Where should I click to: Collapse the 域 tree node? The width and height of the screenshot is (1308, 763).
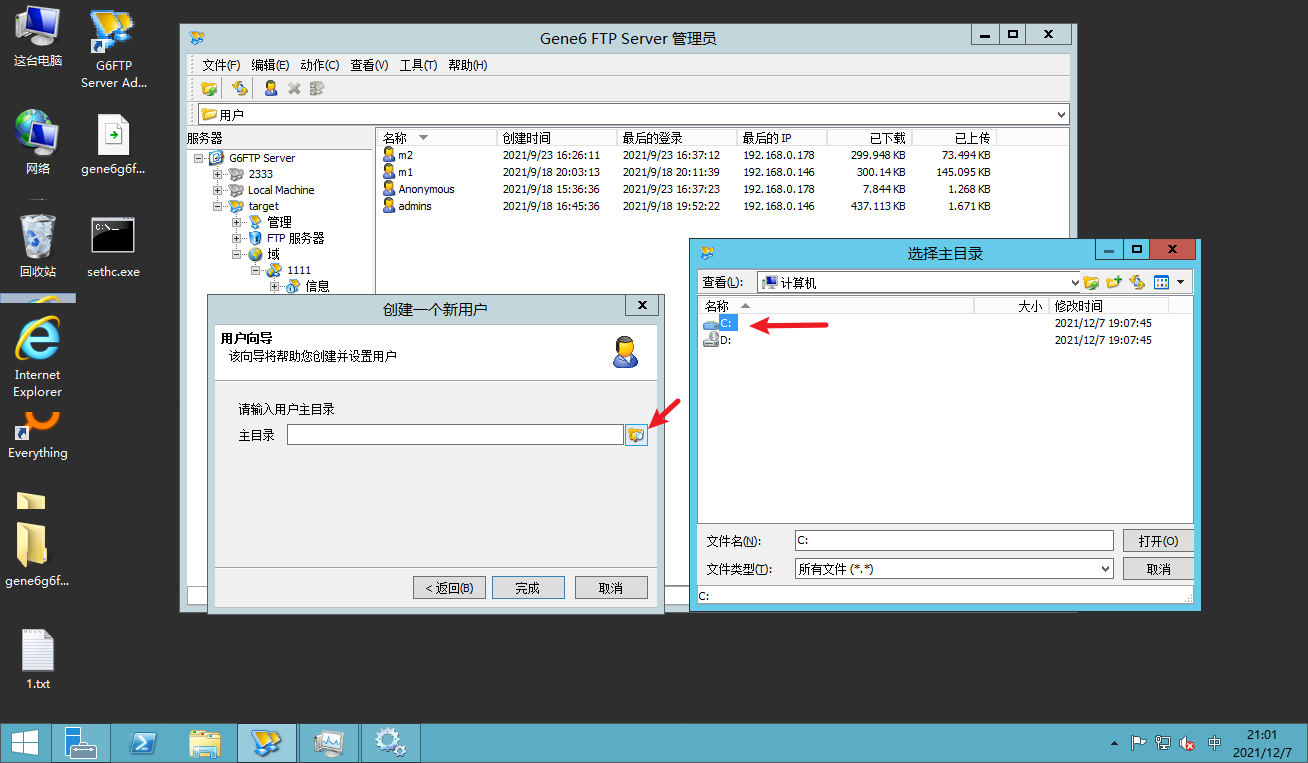(x=236, y=254)
